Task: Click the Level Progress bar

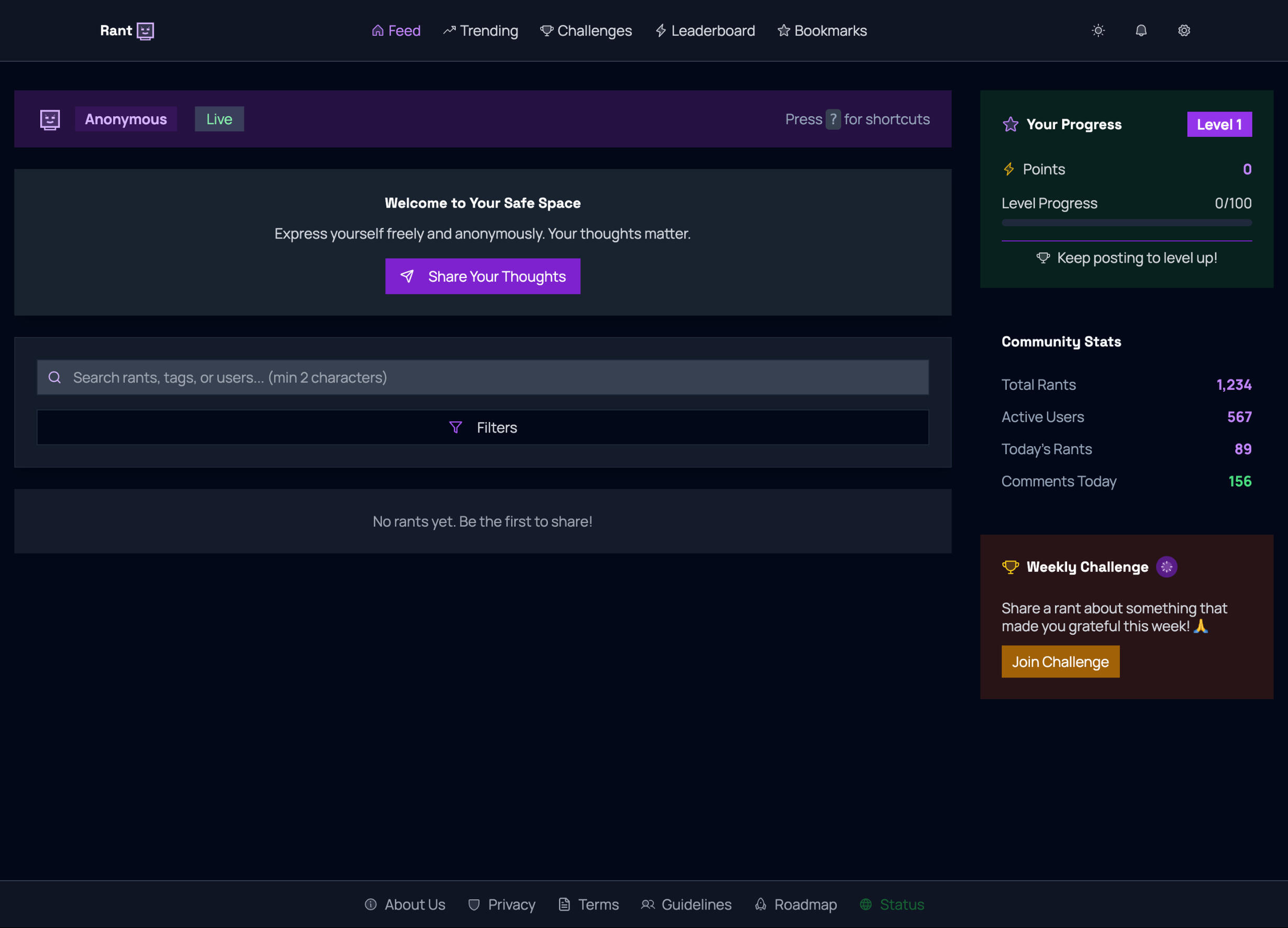Action: [1126, 223]
